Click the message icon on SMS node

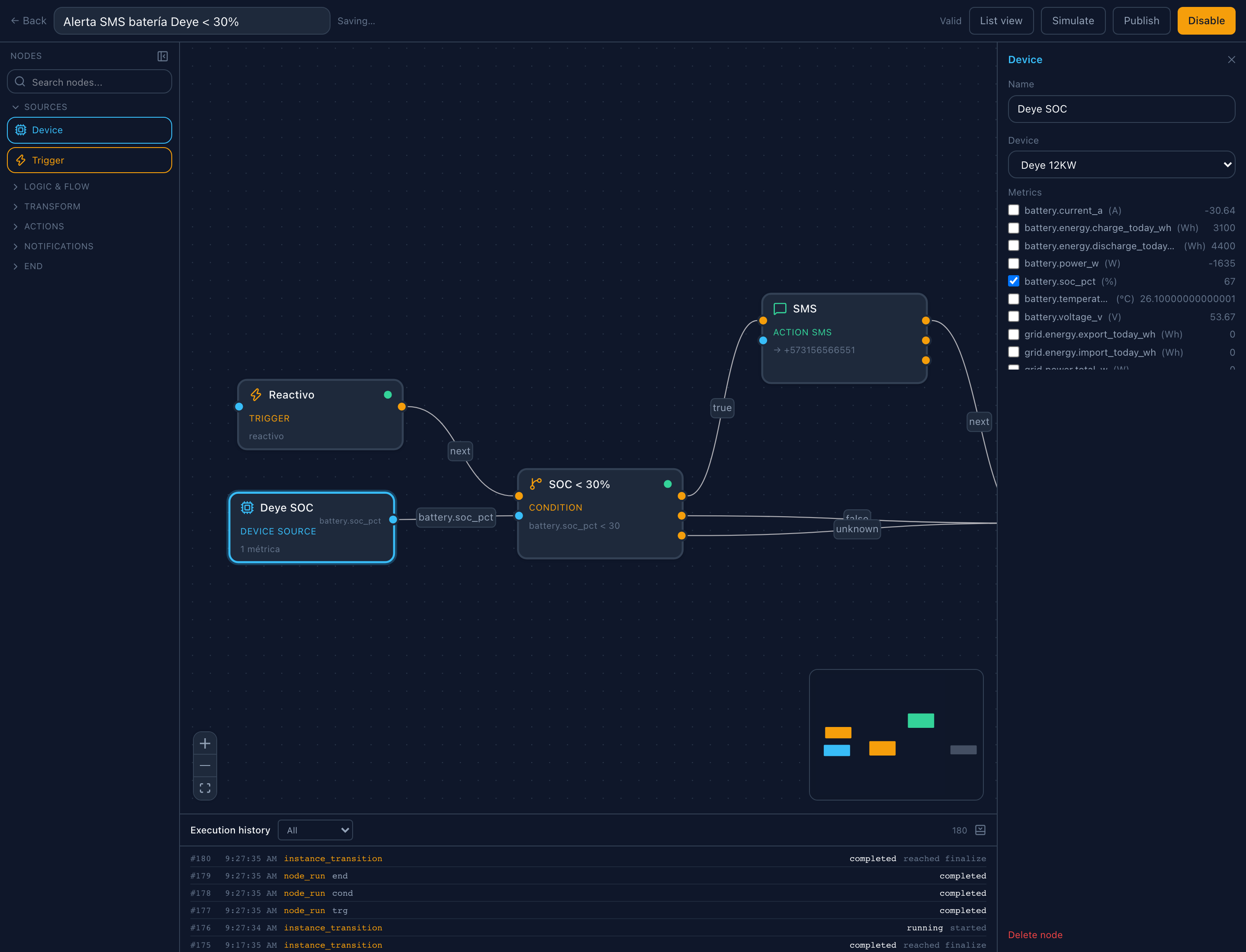(780, 309)
